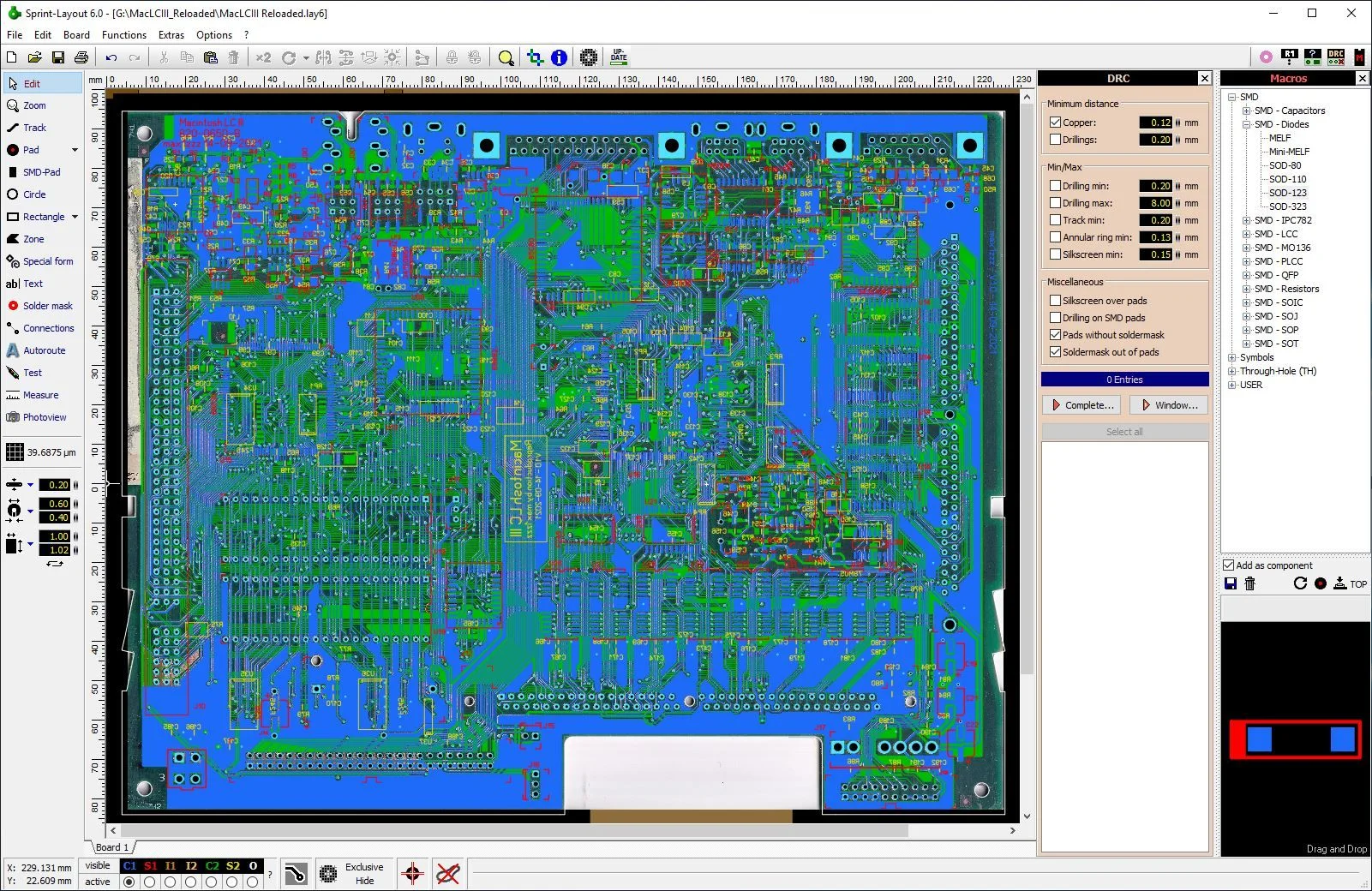Image resolution: width=1372 pixels, height=891 pixels.
Task: Click the Undo arrow in toolbar
Action: (111, 57)
